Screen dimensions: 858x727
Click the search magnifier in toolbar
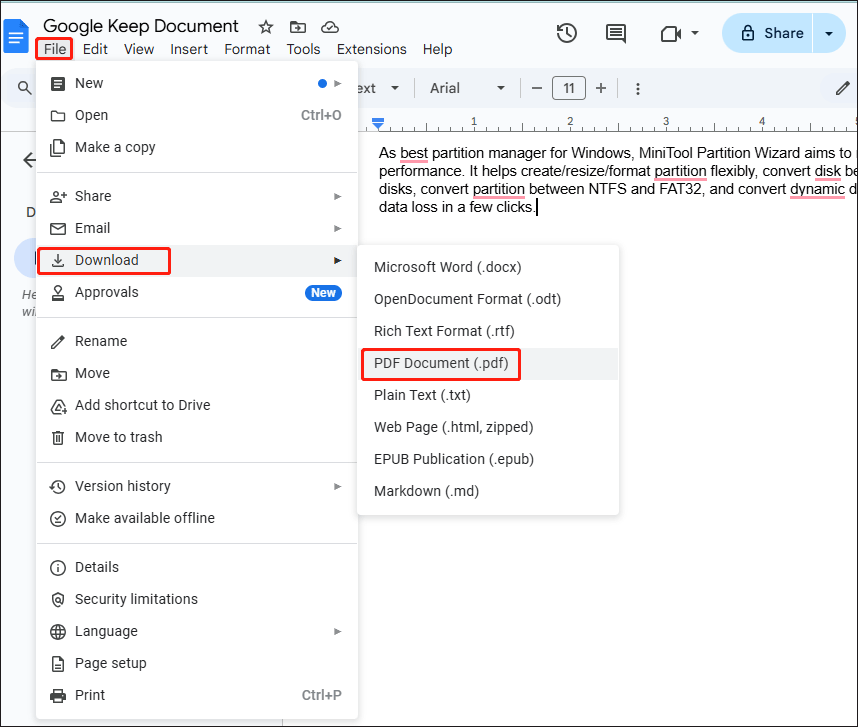[24, 88]
